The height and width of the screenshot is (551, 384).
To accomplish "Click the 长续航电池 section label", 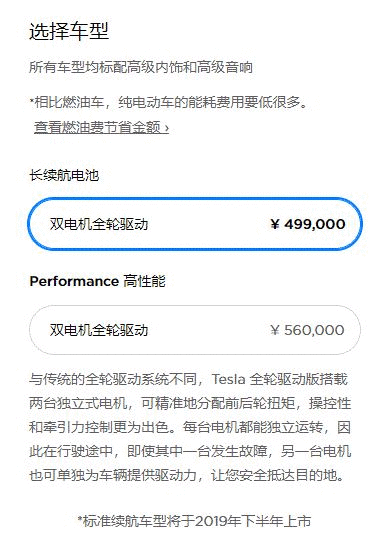I will coord(64,175).
